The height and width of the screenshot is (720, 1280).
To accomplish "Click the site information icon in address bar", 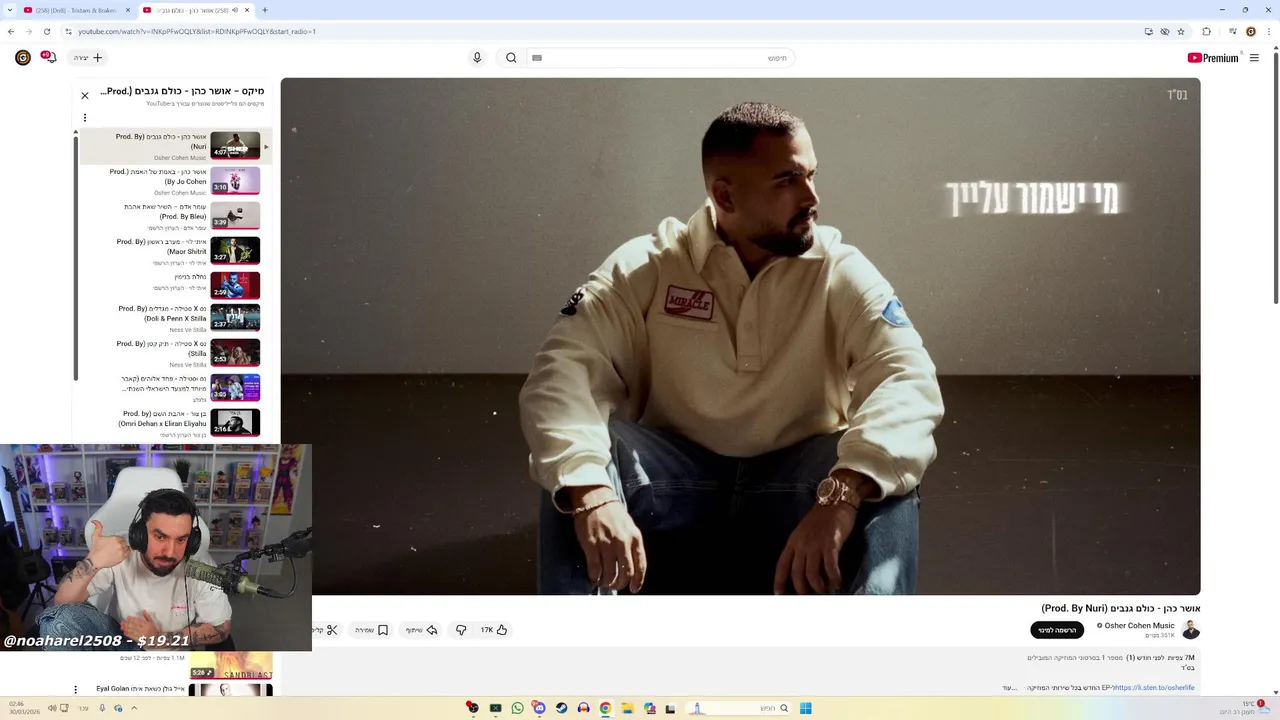I will tap(68, 31).
